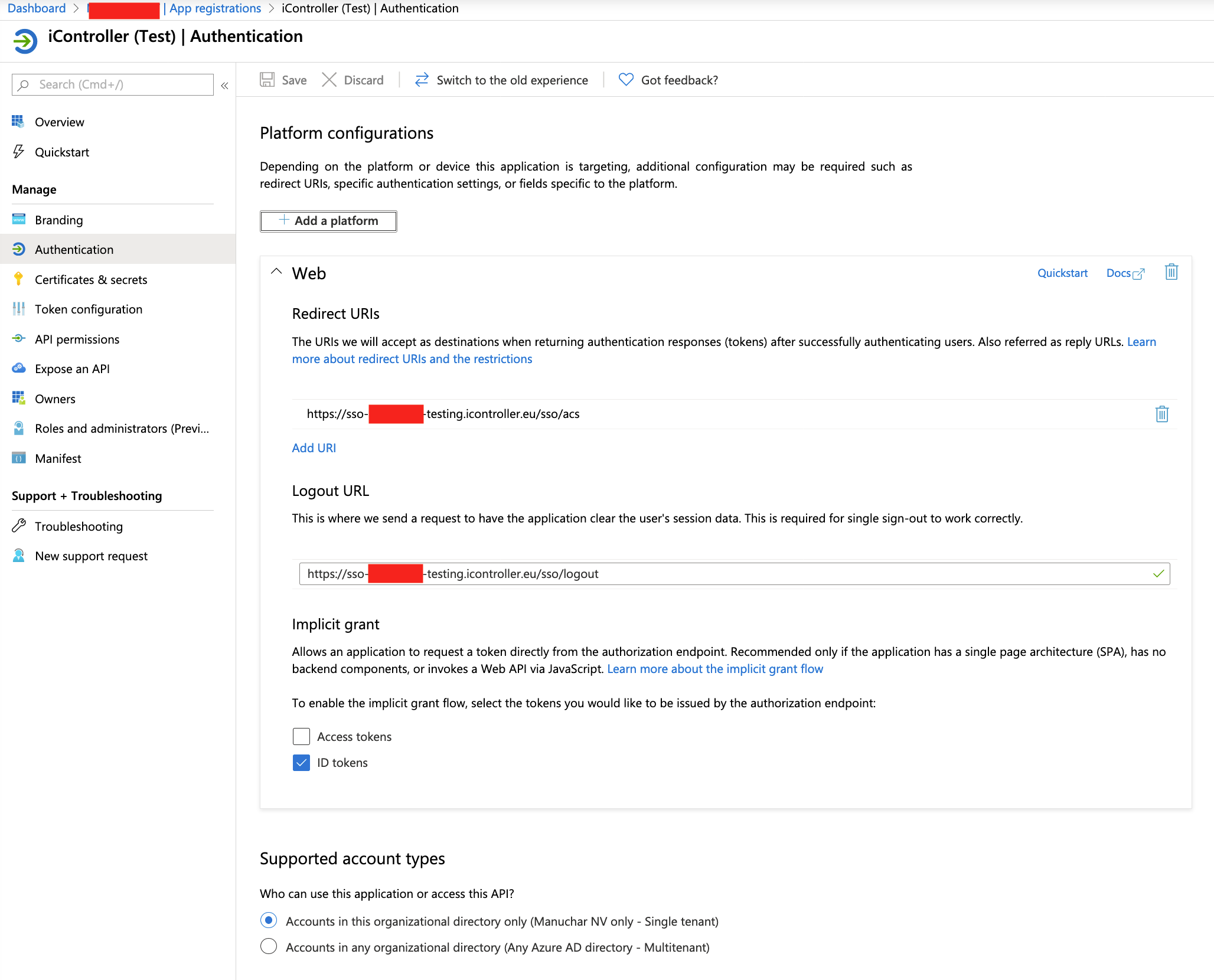
Task: Click the feedback heart icon
Action: (626, 80)
